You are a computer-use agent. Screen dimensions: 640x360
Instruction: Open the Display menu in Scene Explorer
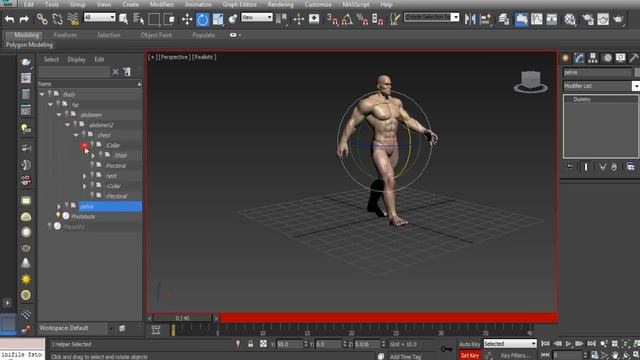tap(76, 60)
